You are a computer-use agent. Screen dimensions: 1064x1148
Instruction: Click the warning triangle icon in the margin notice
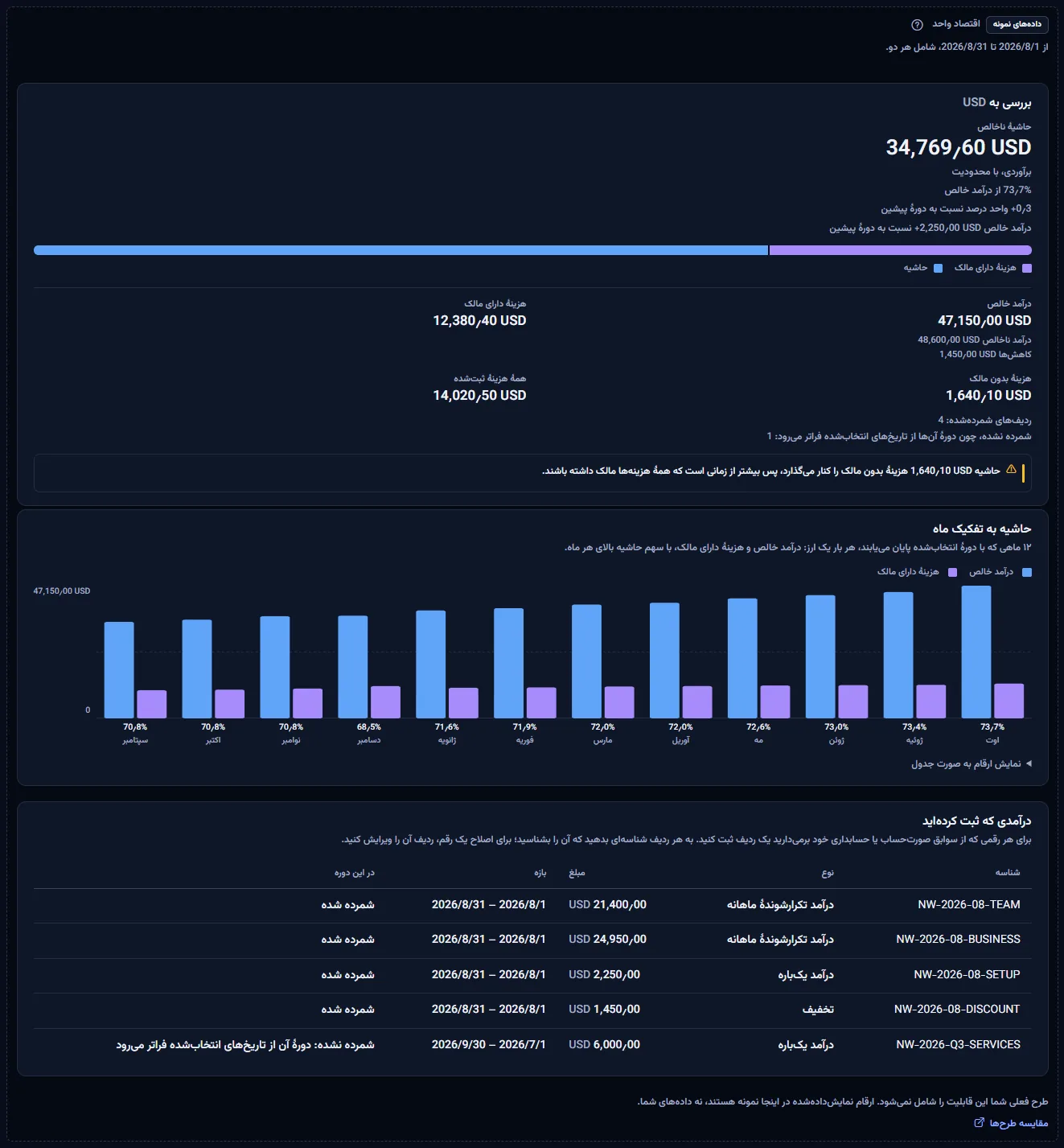(1011, 470)
